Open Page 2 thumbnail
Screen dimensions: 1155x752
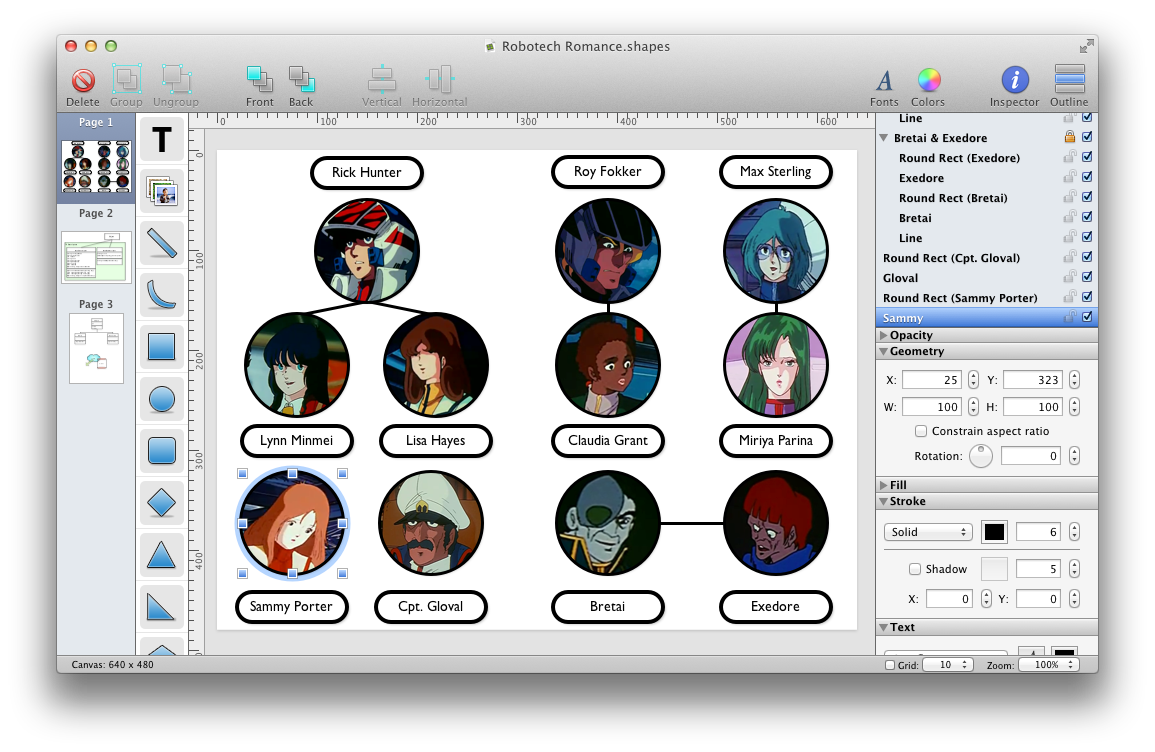pyautogui.click(x=96, y=257)
